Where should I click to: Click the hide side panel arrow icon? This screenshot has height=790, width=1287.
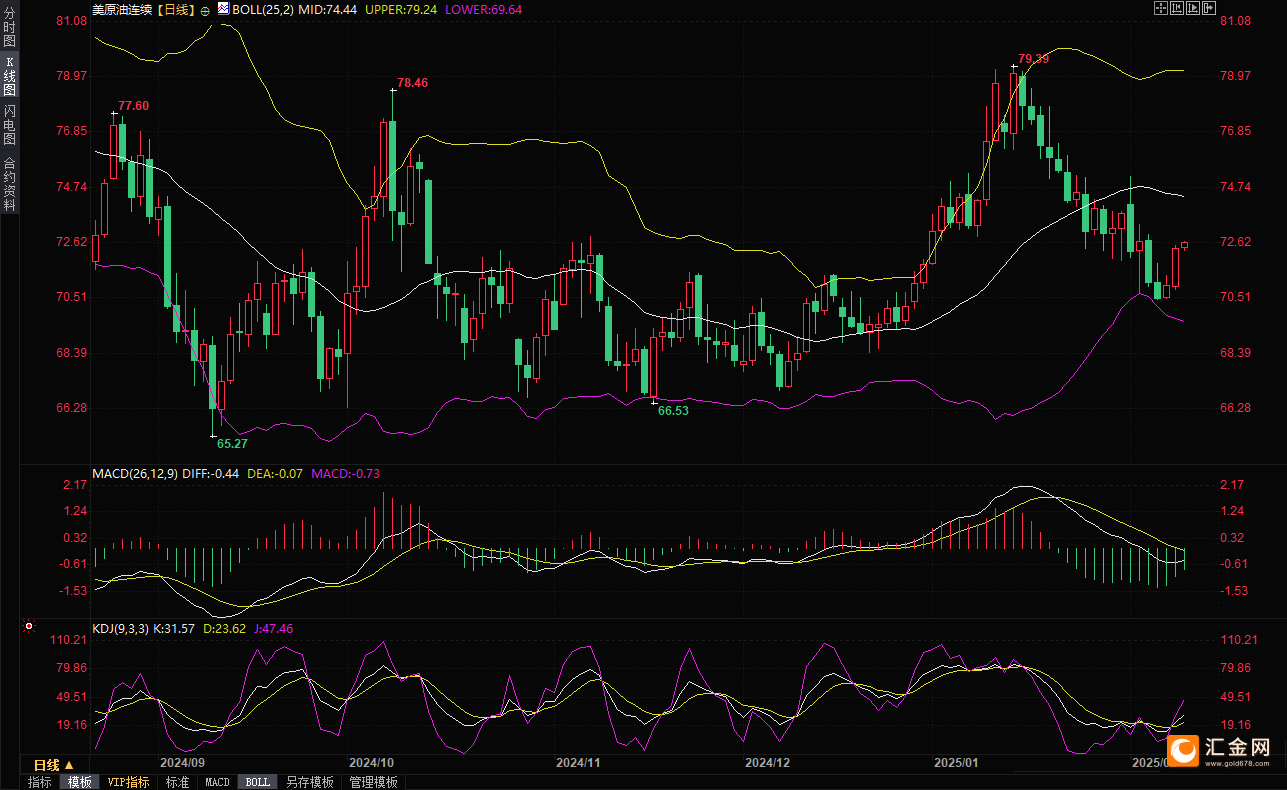1209,8
